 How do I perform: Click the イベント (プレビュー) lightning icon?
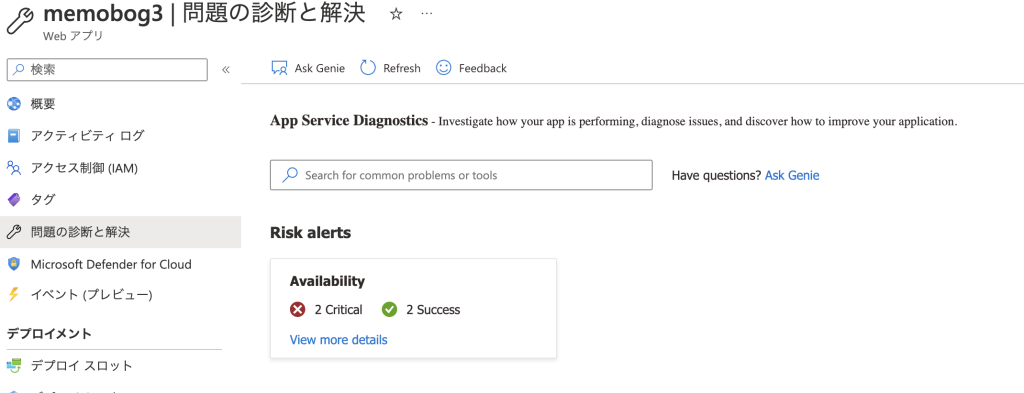[14, 295]
